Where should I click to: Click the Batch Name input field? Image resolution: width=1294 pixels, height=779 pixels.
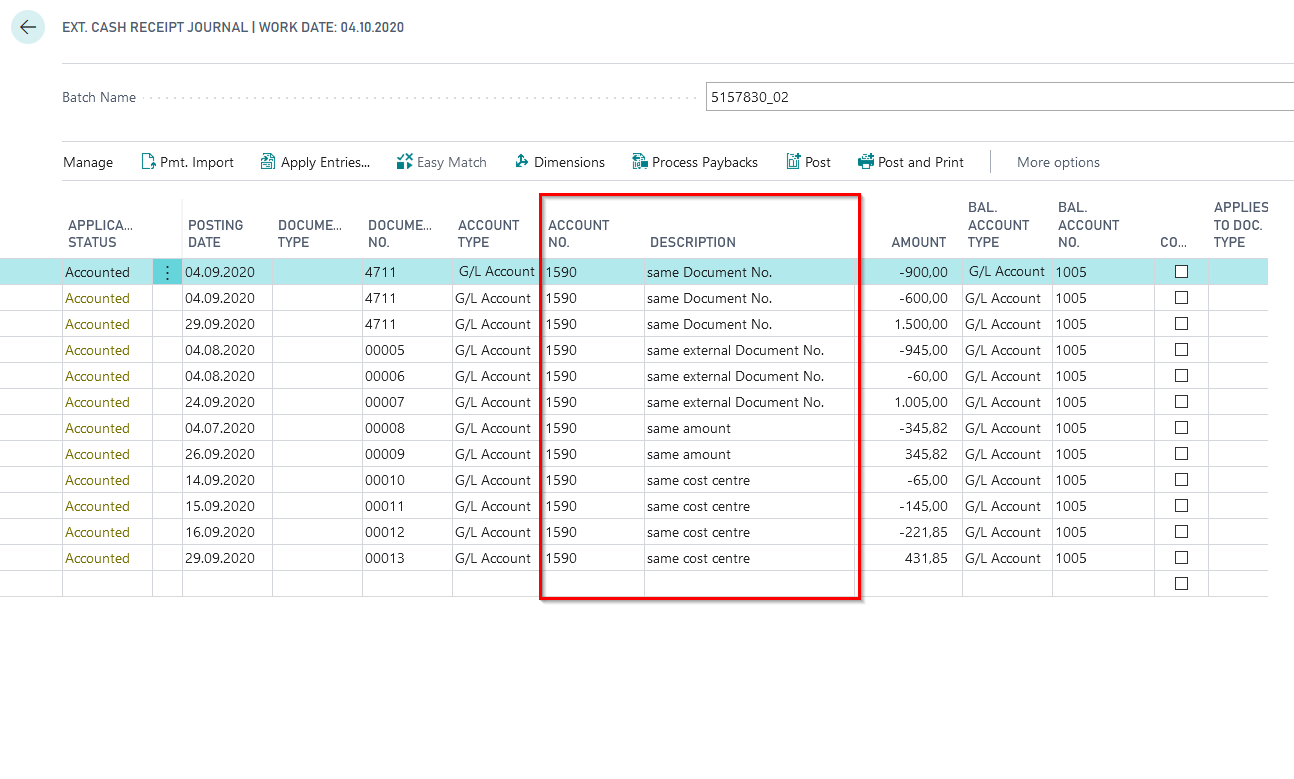(x=998, y=97)
